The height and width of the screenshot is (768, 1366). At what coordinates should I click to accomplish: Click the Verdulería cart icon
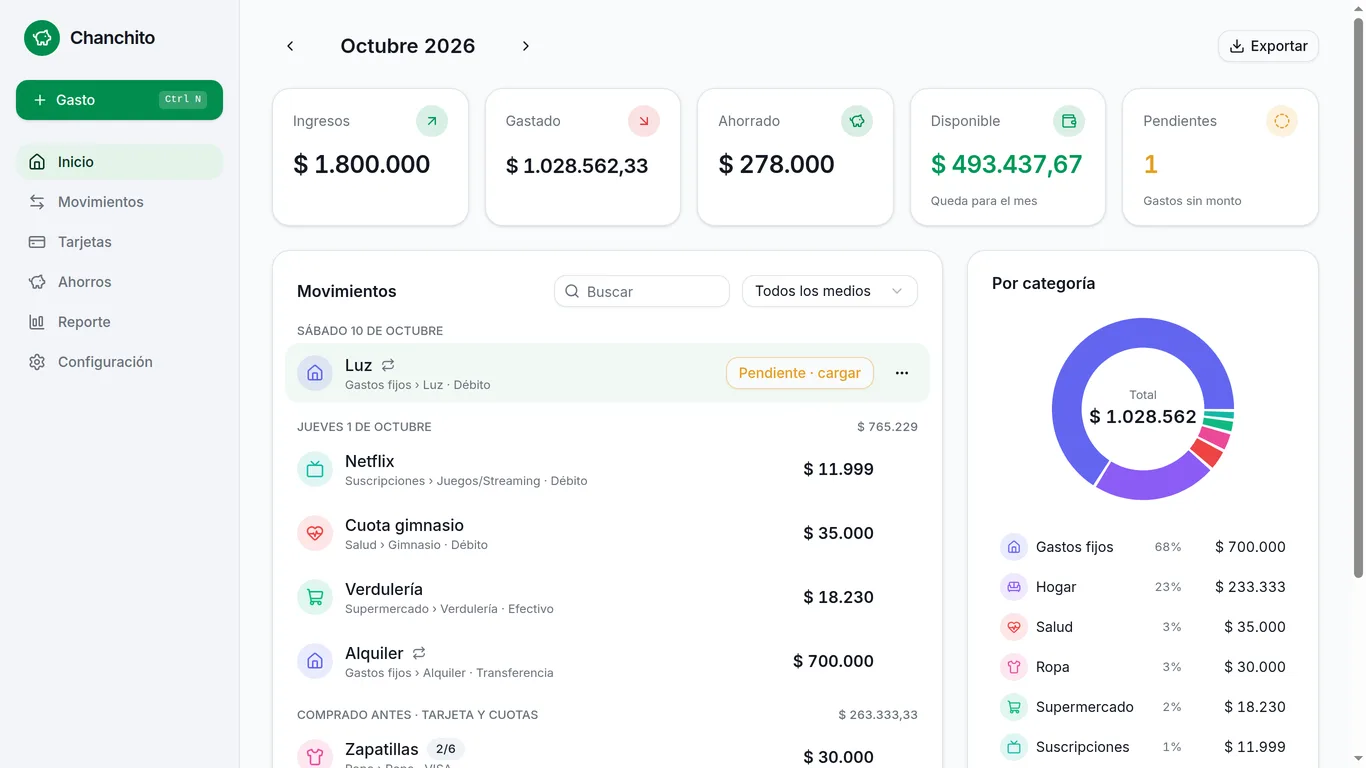pos(315,597)
